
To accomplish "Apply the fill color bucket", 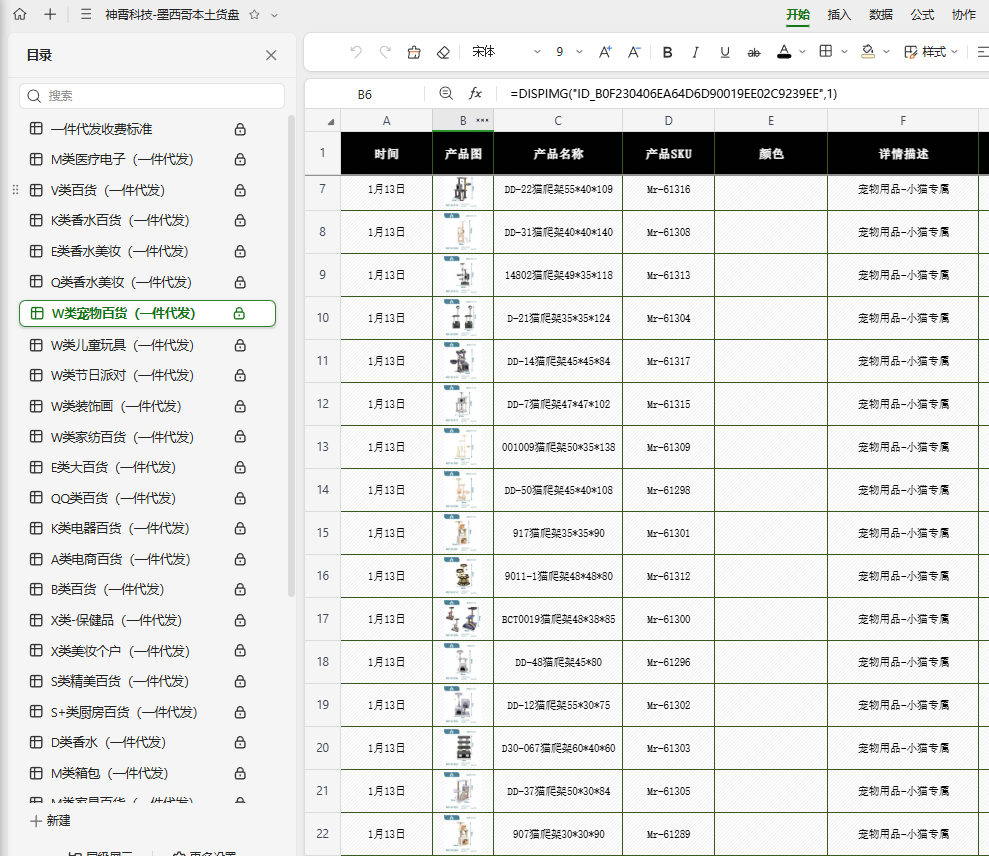I will pyautogui.click(x=868, y=52).
